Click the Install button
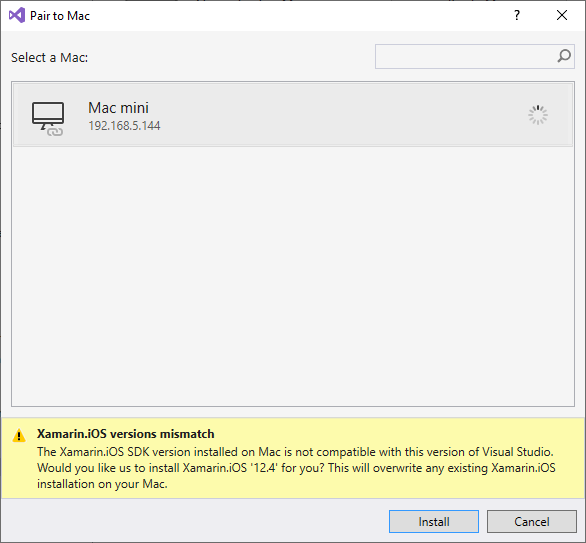The image size is (586, 543). (x=434, y=521)
